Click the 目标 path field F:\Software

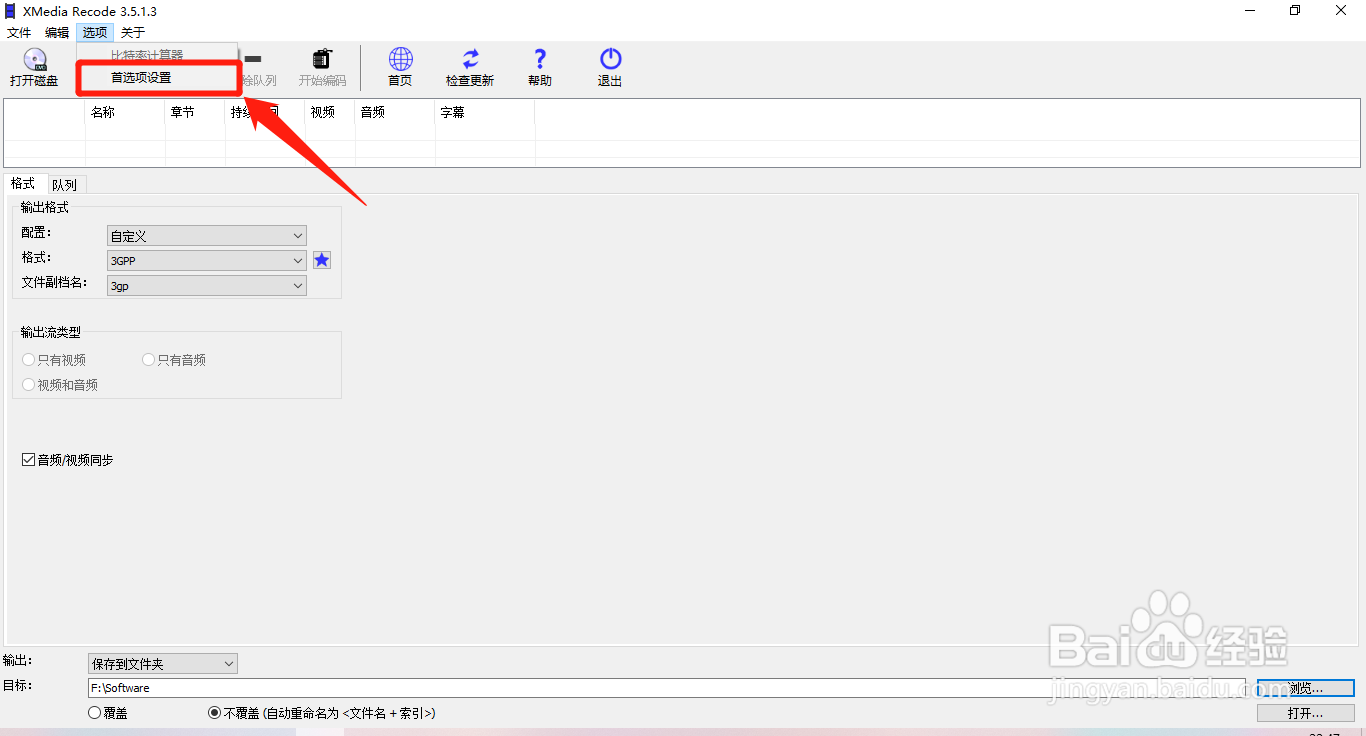pos(667,688)
